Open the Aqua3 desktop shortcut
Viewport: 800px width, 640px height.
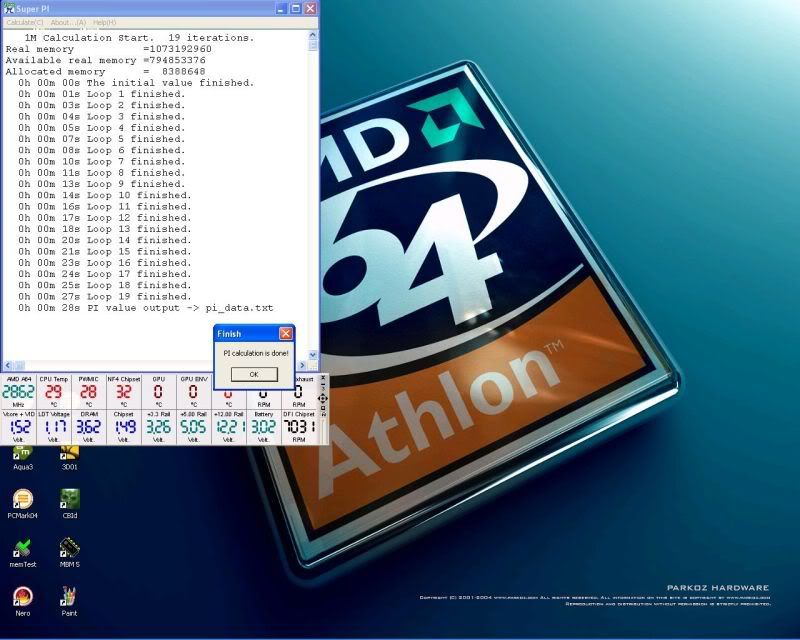(x=22, y=457)
